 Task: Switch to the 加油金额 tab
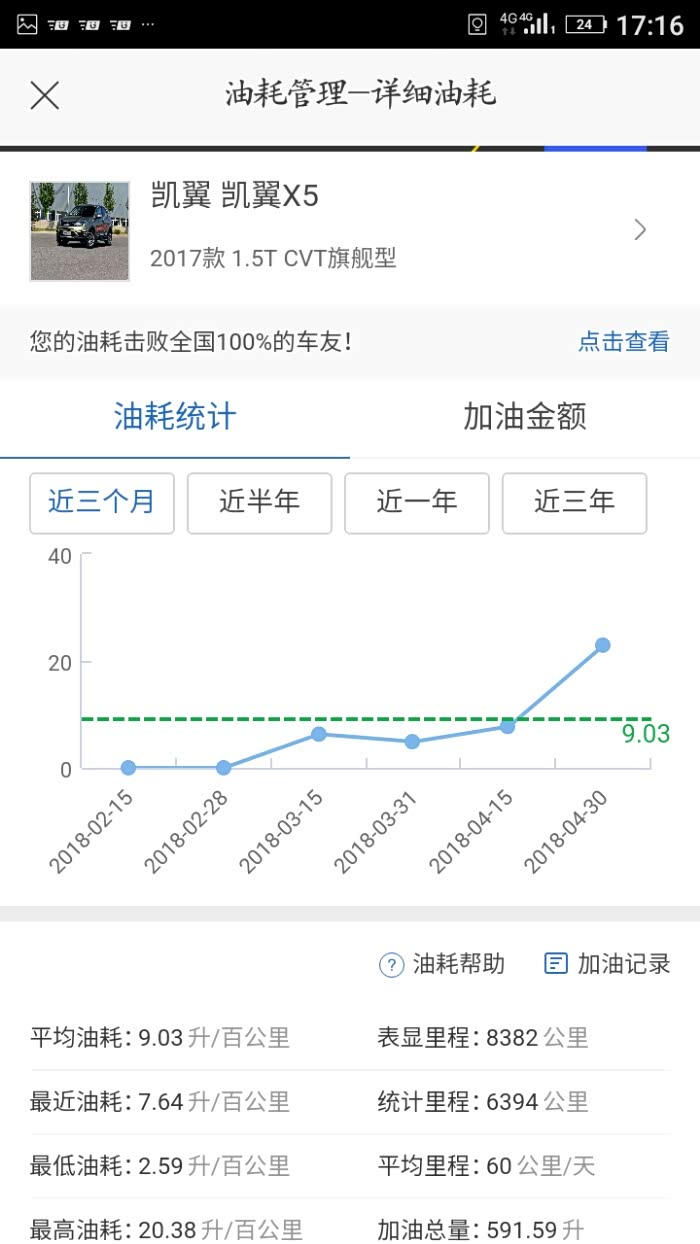pos(524,417)
